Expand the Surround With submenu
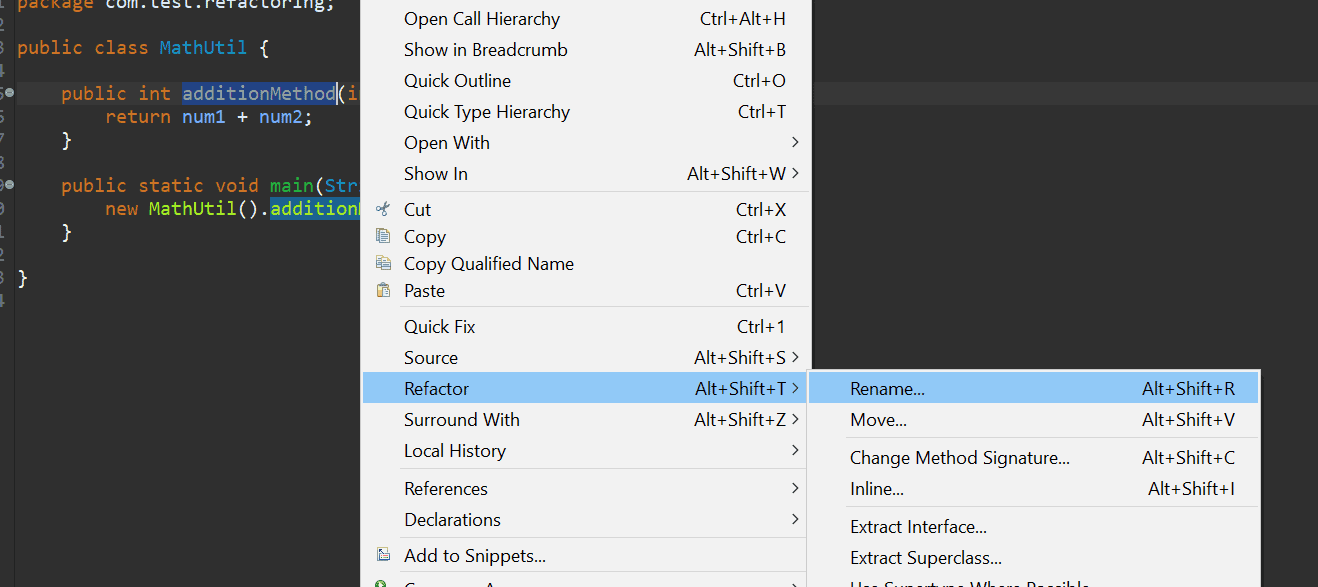Viewport: 1318px width, 587px height. click(585, 420)
